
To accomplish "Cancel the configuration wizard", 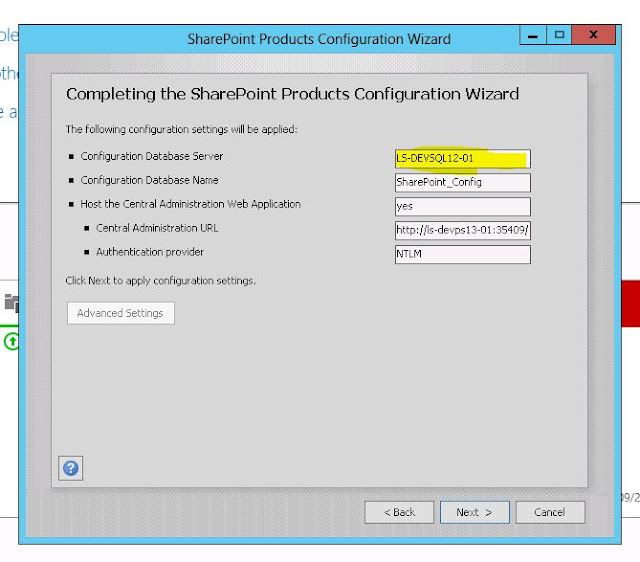I will 550,512.
